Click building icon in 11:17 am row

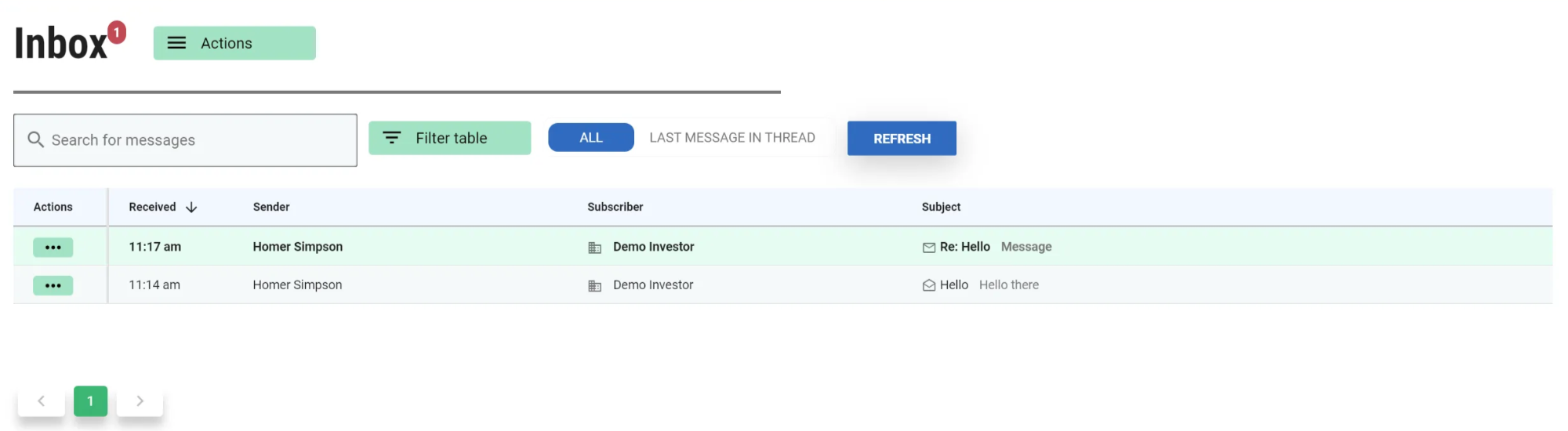[595, 248]
